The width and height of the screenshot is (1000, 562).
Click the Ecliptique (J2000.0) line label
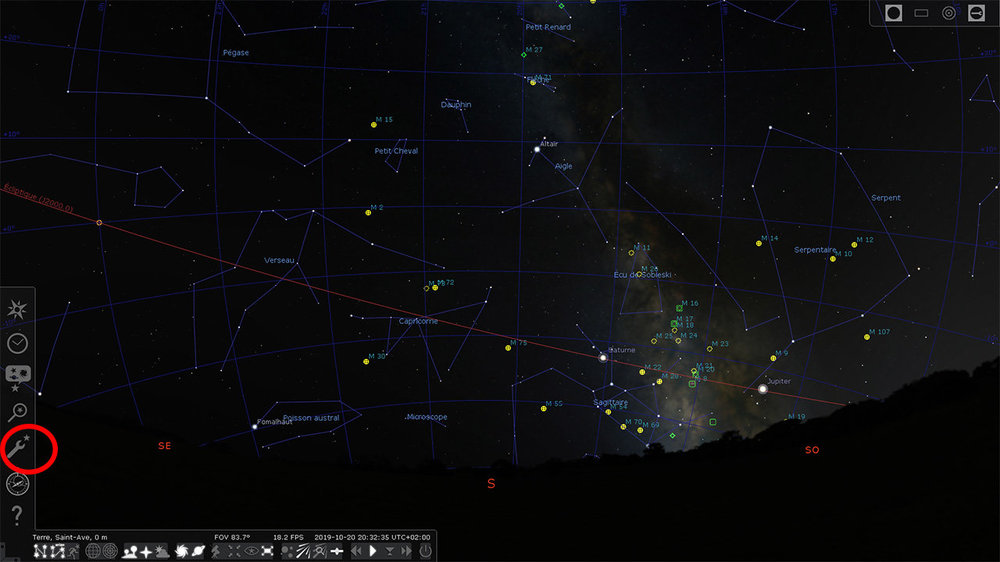coord(38,198)
